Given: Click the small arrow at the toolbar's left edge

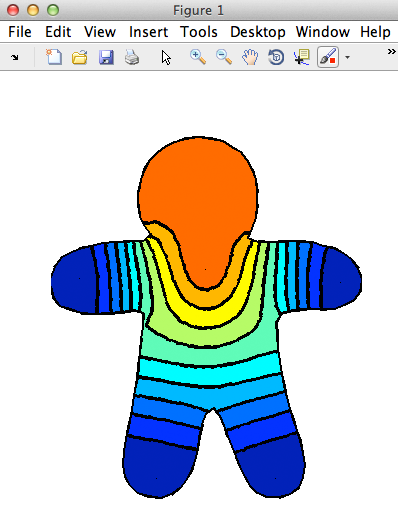Looking at the screenshot, I should (14, 58).
